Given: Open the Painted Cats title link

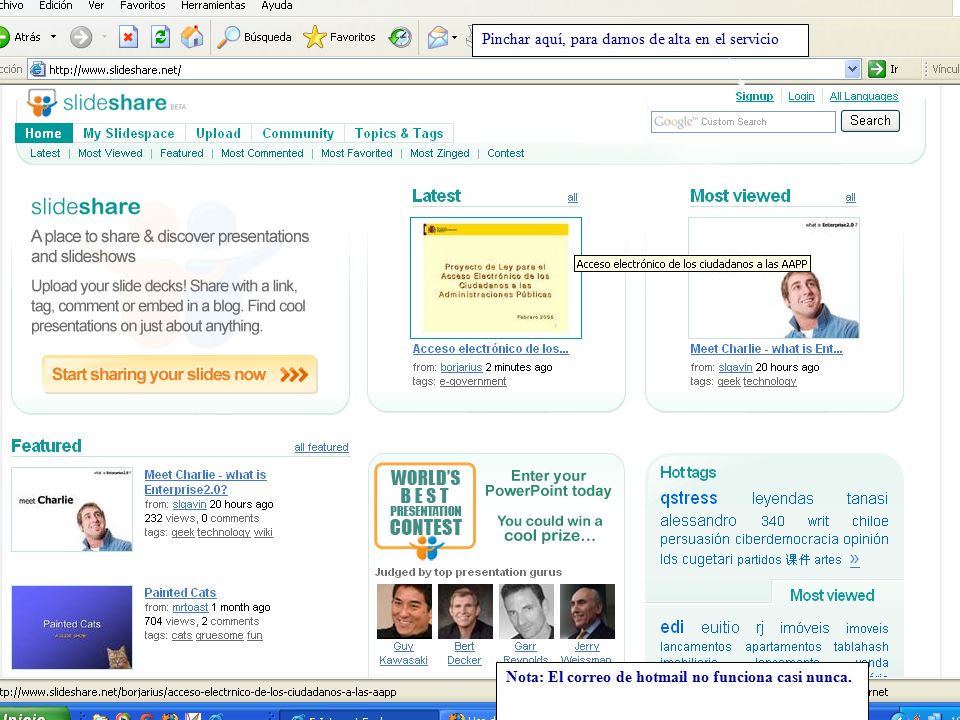Looking at the screenshot, I should click(180, 593).
